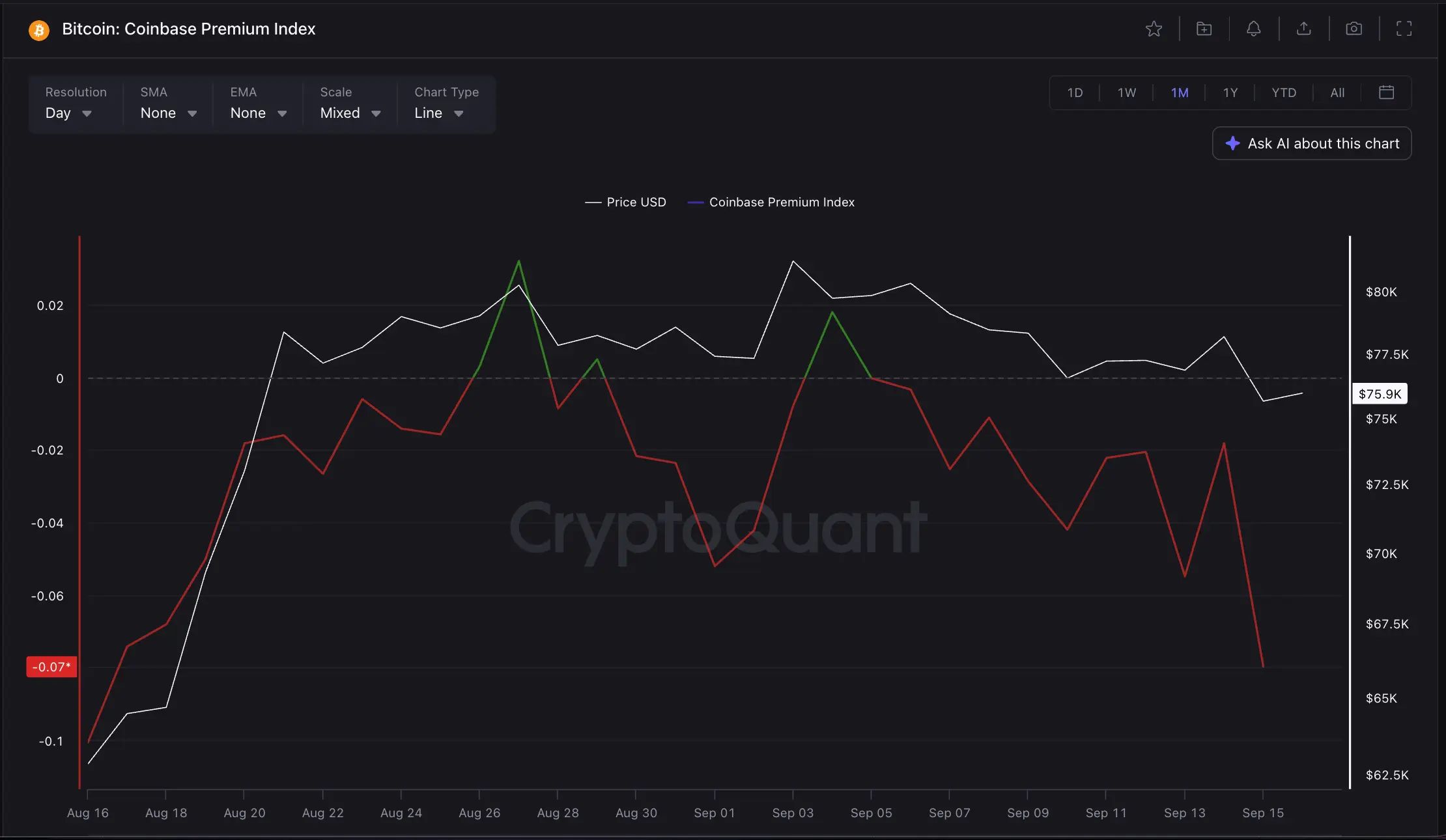1446x840 pixels.
Task: Add chart to folder icon
Action: click(x=1204, y=29)
